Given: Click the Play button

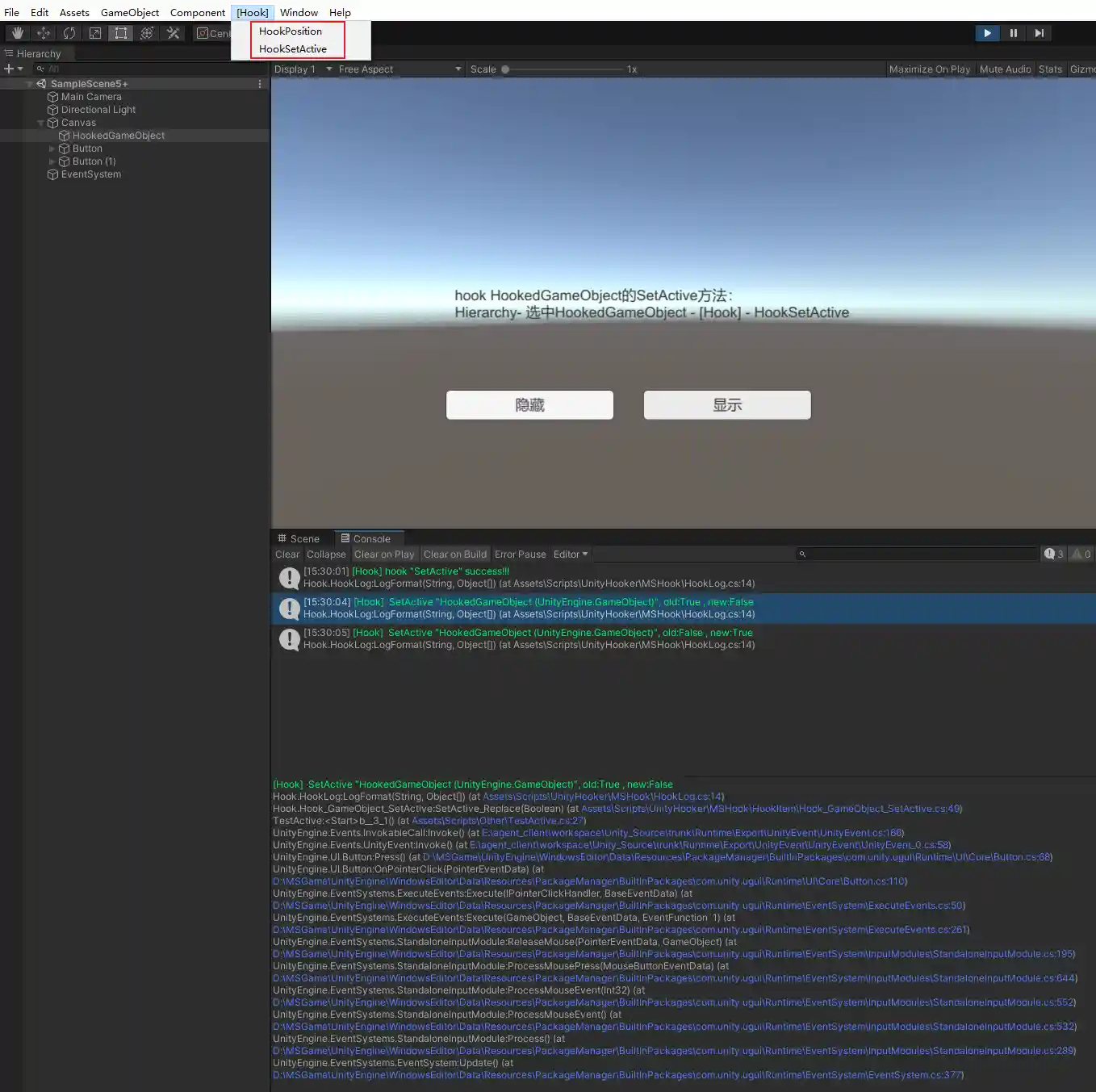Looking at the screenshot, I should click(x=987, y=33).
